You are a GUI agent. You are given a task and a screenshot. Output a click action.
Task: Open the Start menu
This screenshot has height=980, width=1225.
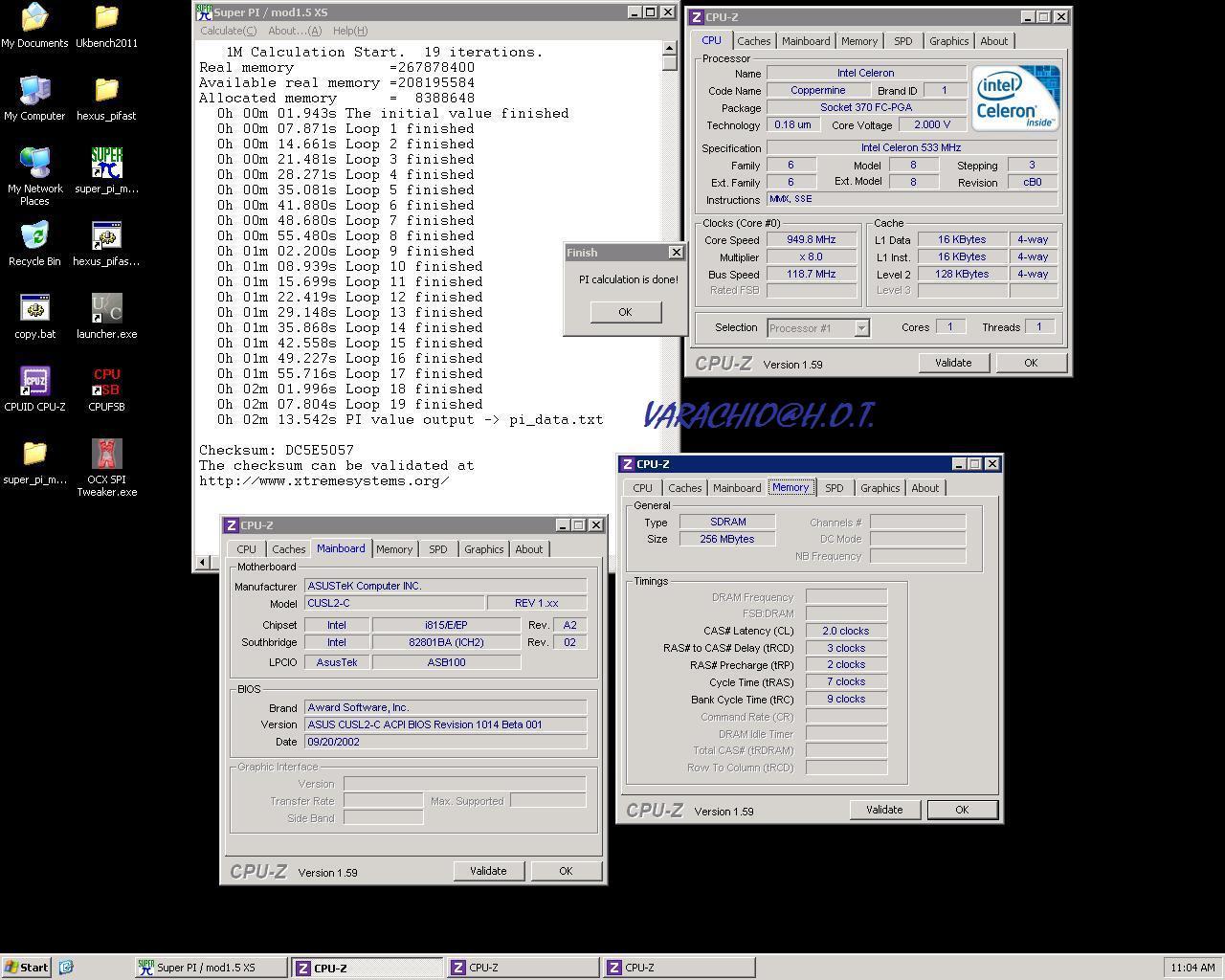point(27,968)
